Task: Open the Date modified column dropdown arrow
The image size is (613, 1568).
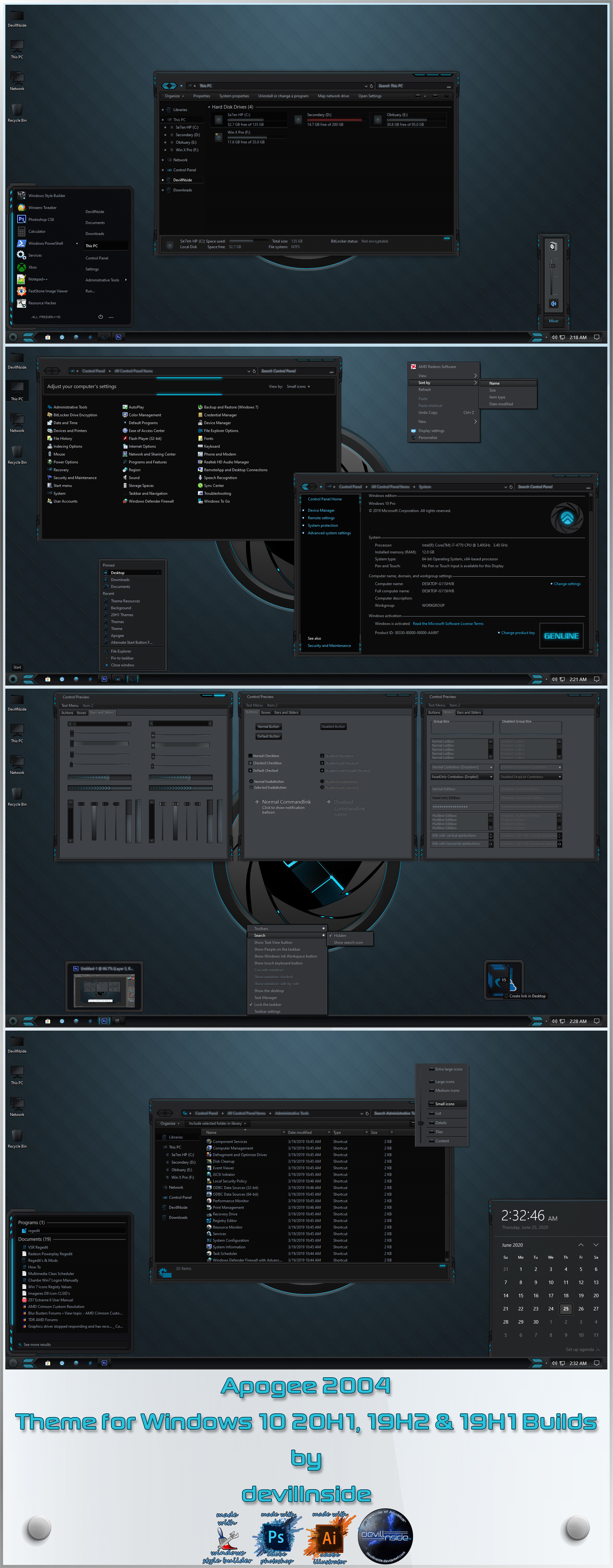Action: [330, 1133]
